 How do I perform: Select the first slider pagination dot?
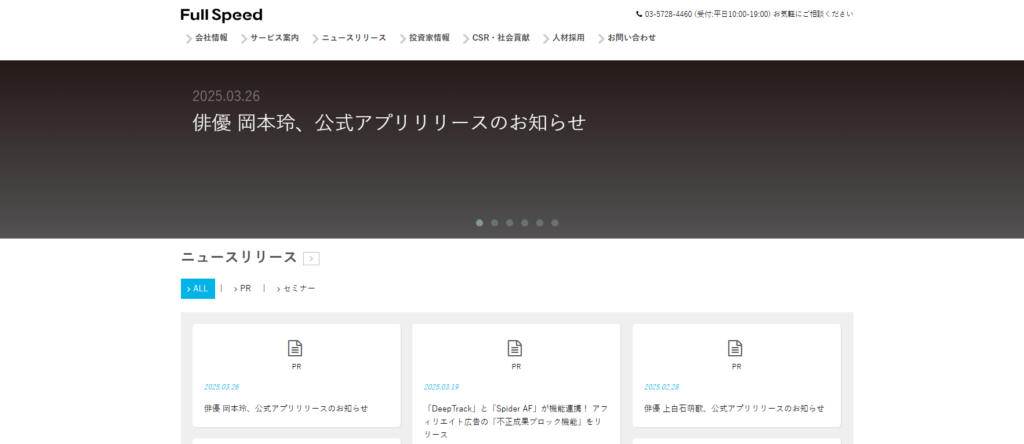(x=479, y=223)
